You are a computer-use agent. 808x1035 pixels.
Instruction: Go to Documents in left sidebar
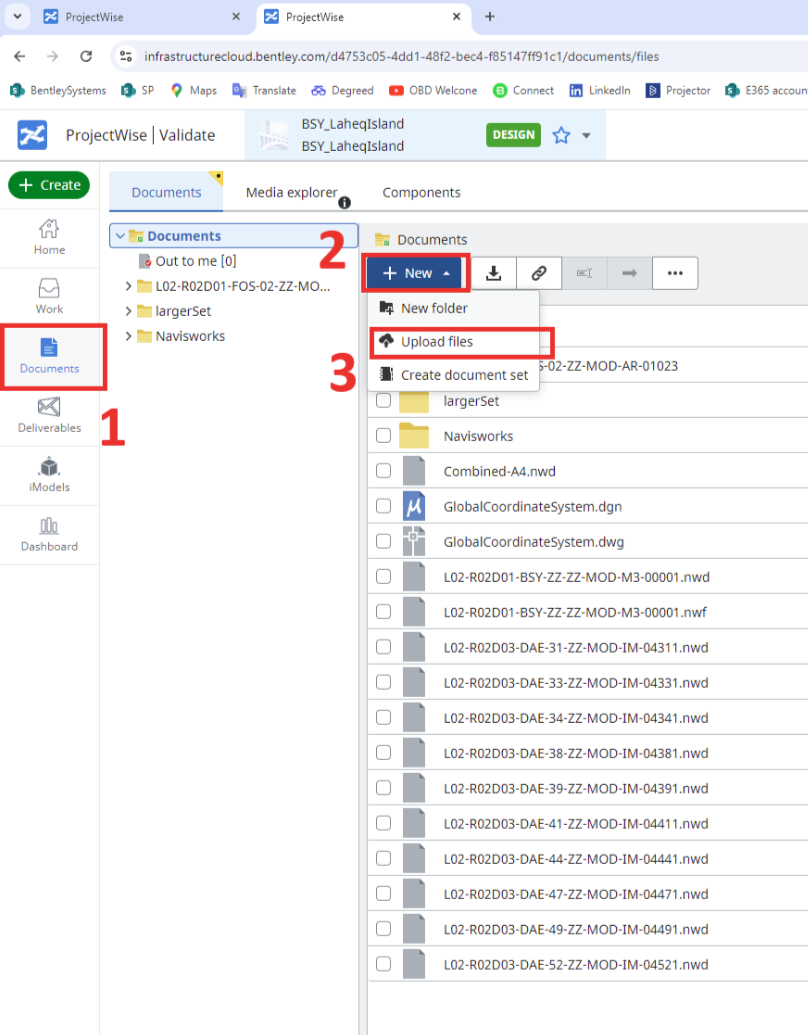(x=50, y=356)
